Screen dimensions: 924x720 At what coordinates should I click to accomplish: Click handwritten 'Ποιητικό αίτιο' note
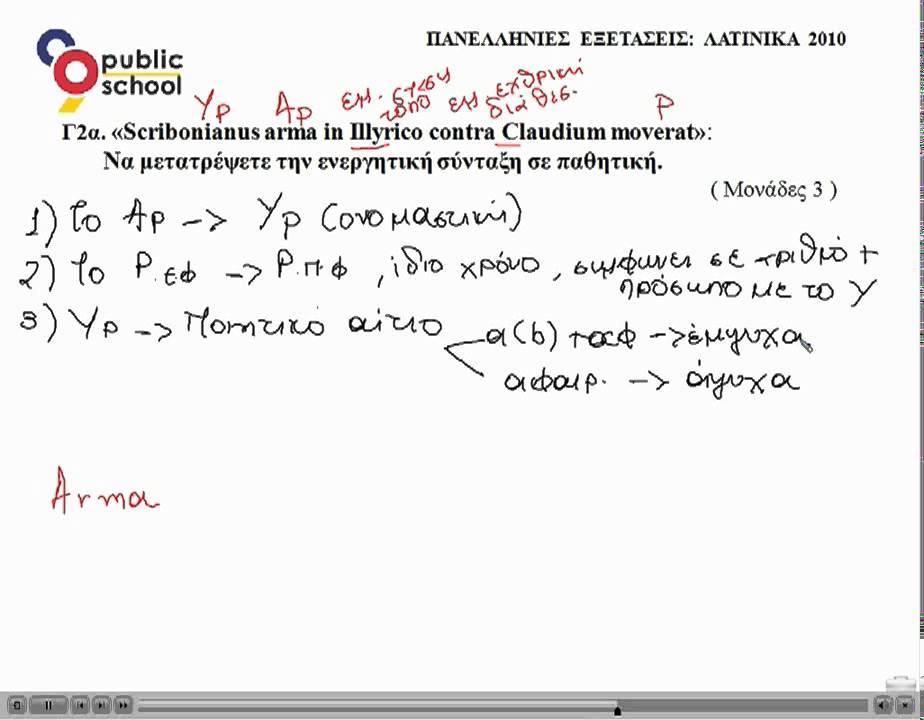(x=313, y=323)
